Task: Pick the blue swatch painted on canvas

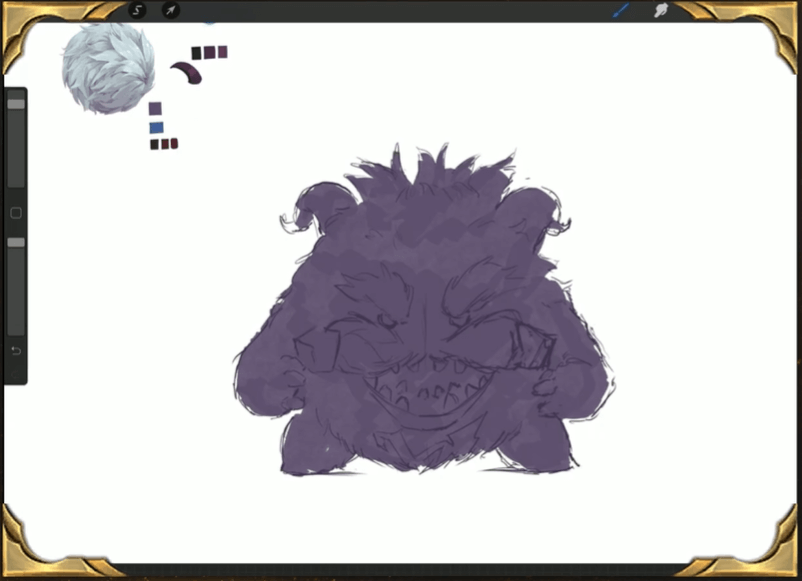Action: (x=157, y=127)
